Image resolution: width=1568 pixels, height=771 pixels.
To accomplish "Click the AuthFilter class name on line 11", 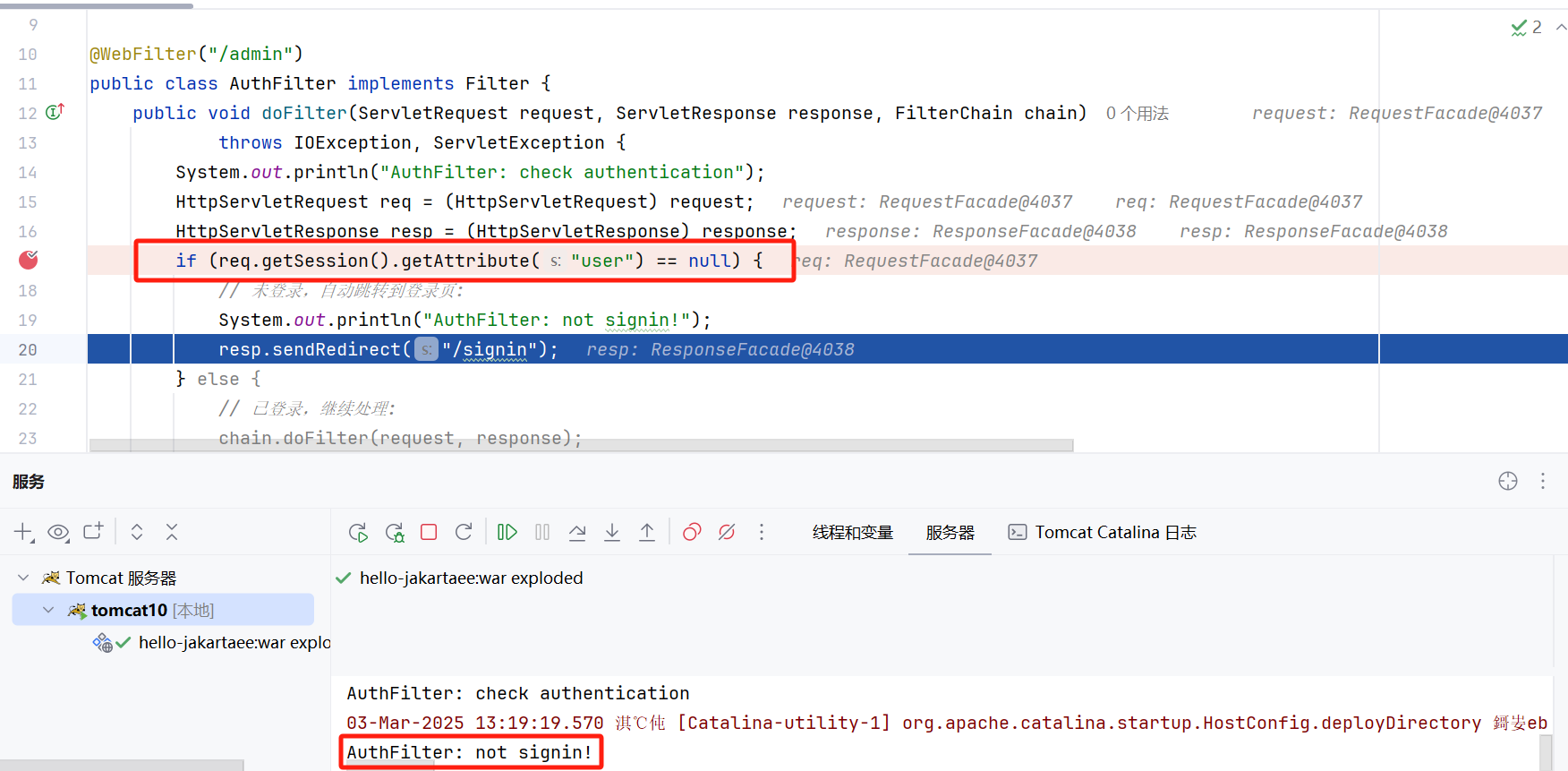I will (x=282, y=83).
